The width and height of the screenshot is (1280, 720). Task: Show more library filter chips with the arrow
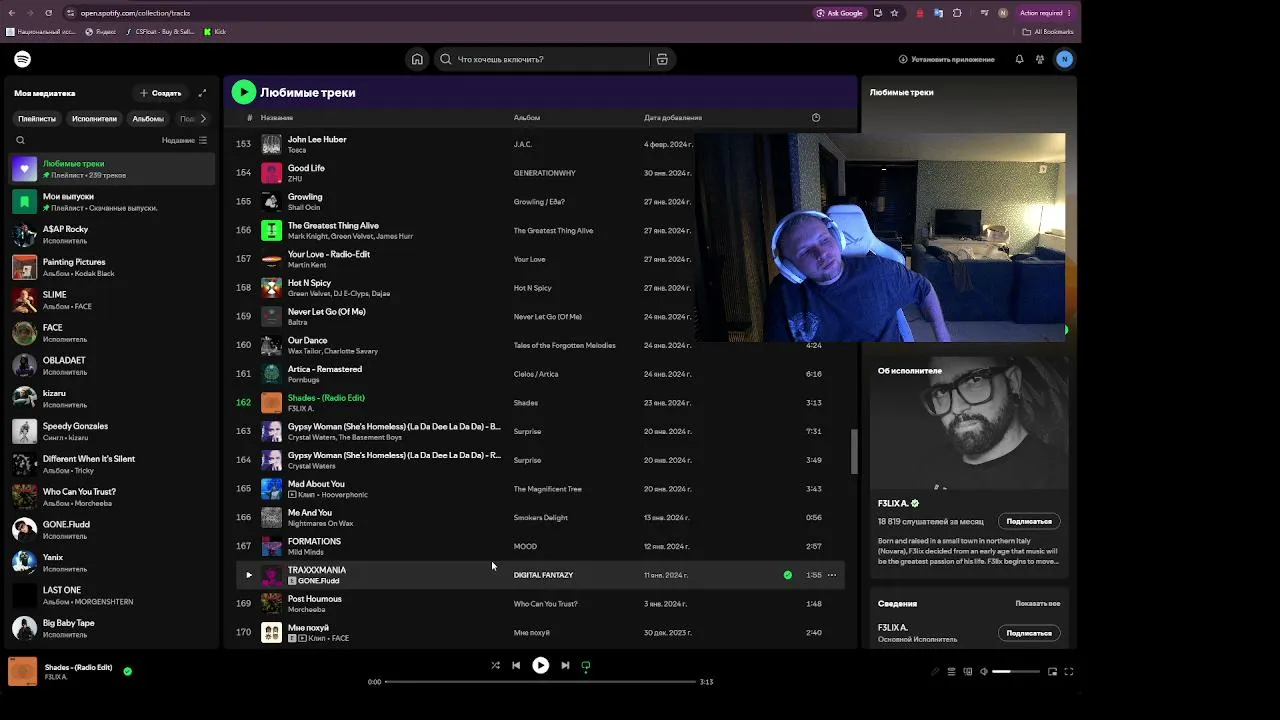point(203,118)
